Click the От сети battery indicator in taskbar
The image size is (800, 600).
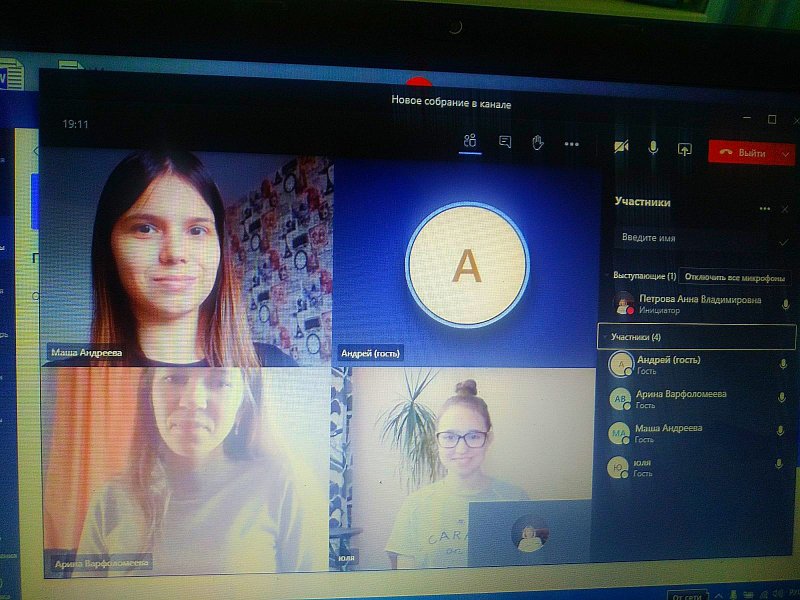pos(687,595)
